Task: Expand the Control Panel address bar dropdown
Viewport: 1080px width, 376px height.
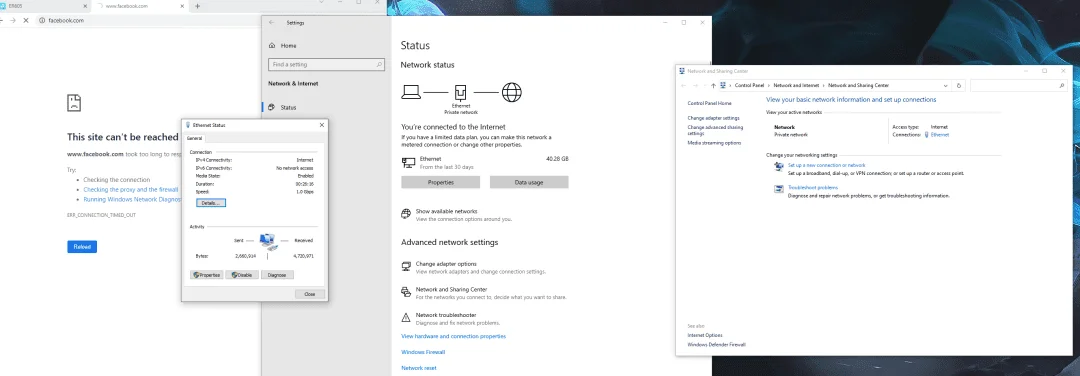Action: [945, 85]
